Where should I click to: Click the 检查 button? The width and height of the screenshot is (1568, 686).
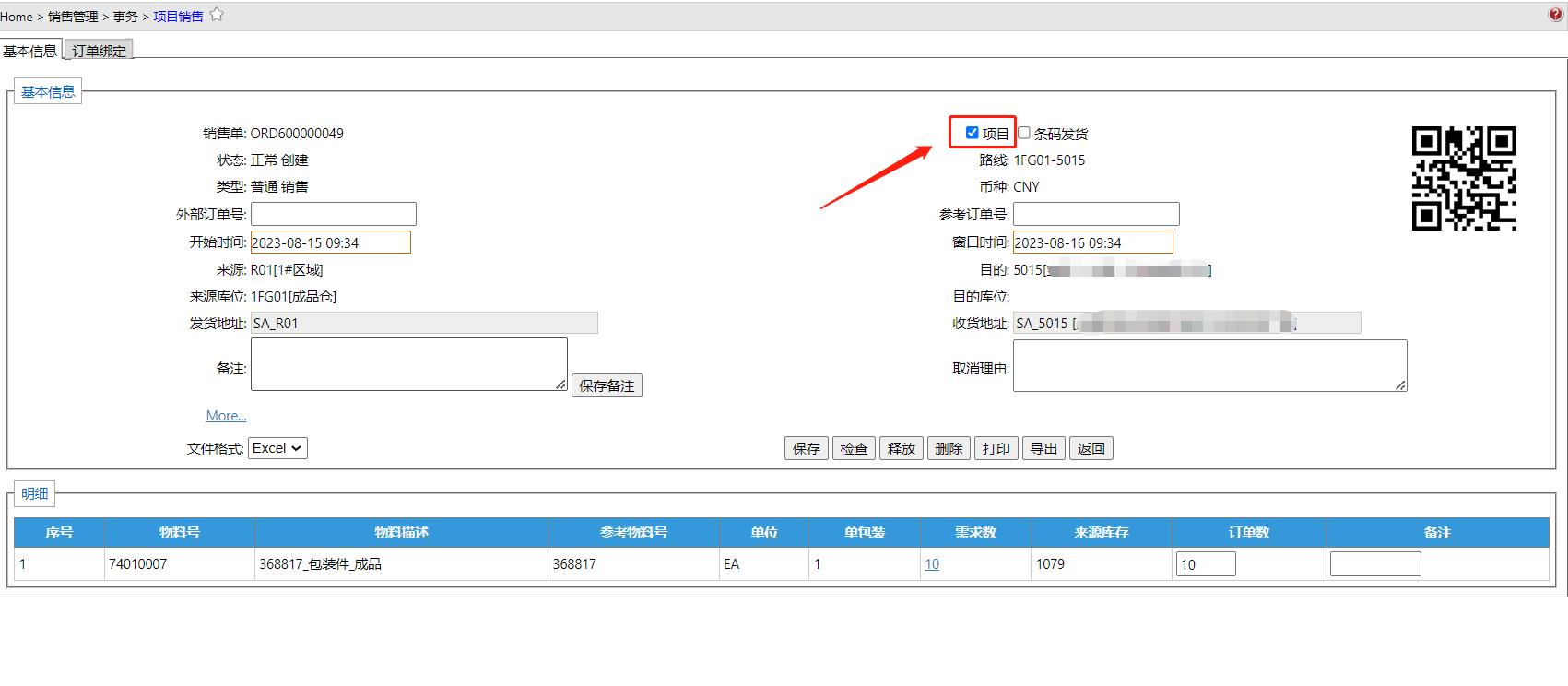[x=854, y=448]
